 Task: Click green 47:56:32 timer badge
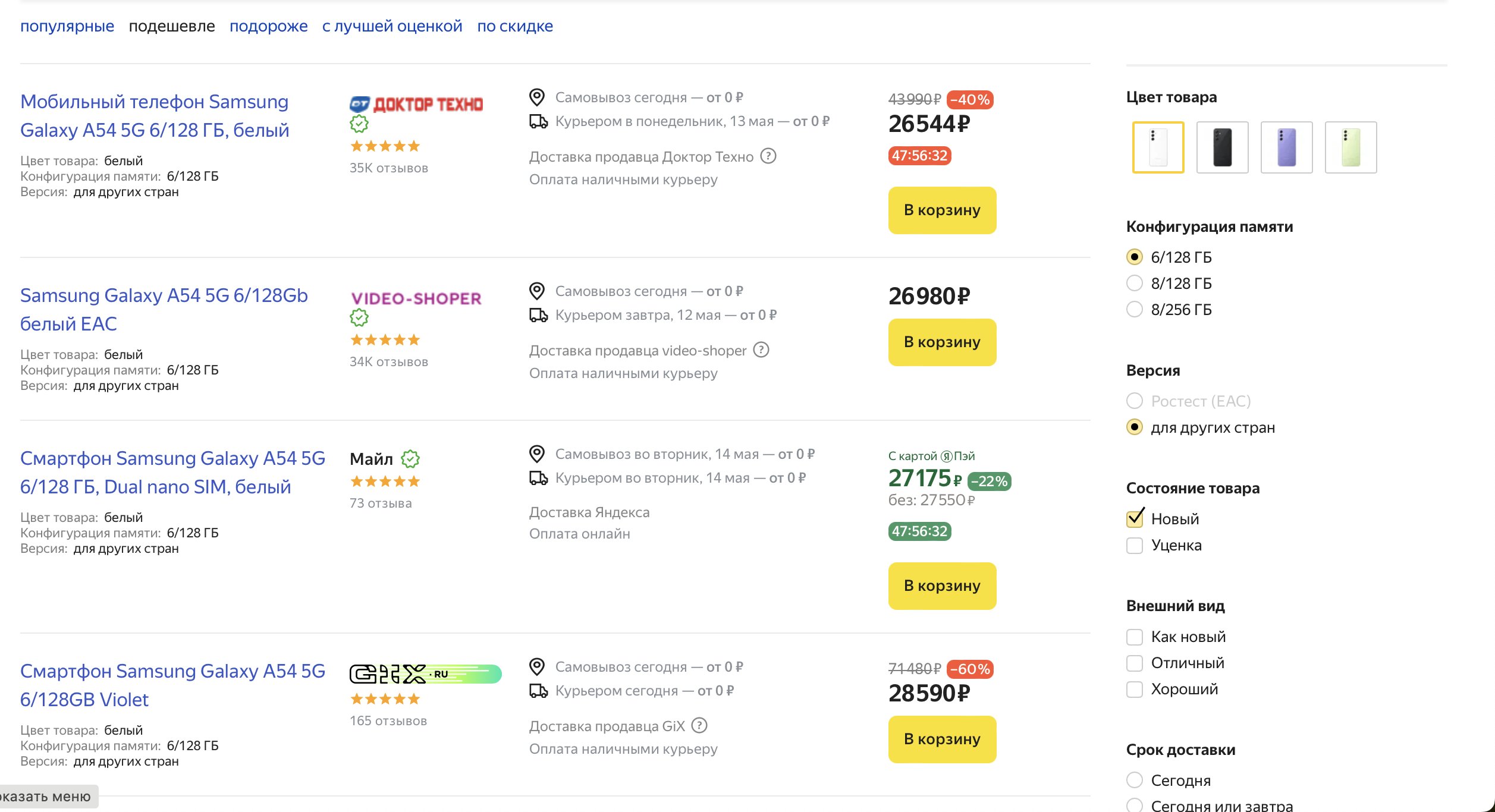point(919,531)
